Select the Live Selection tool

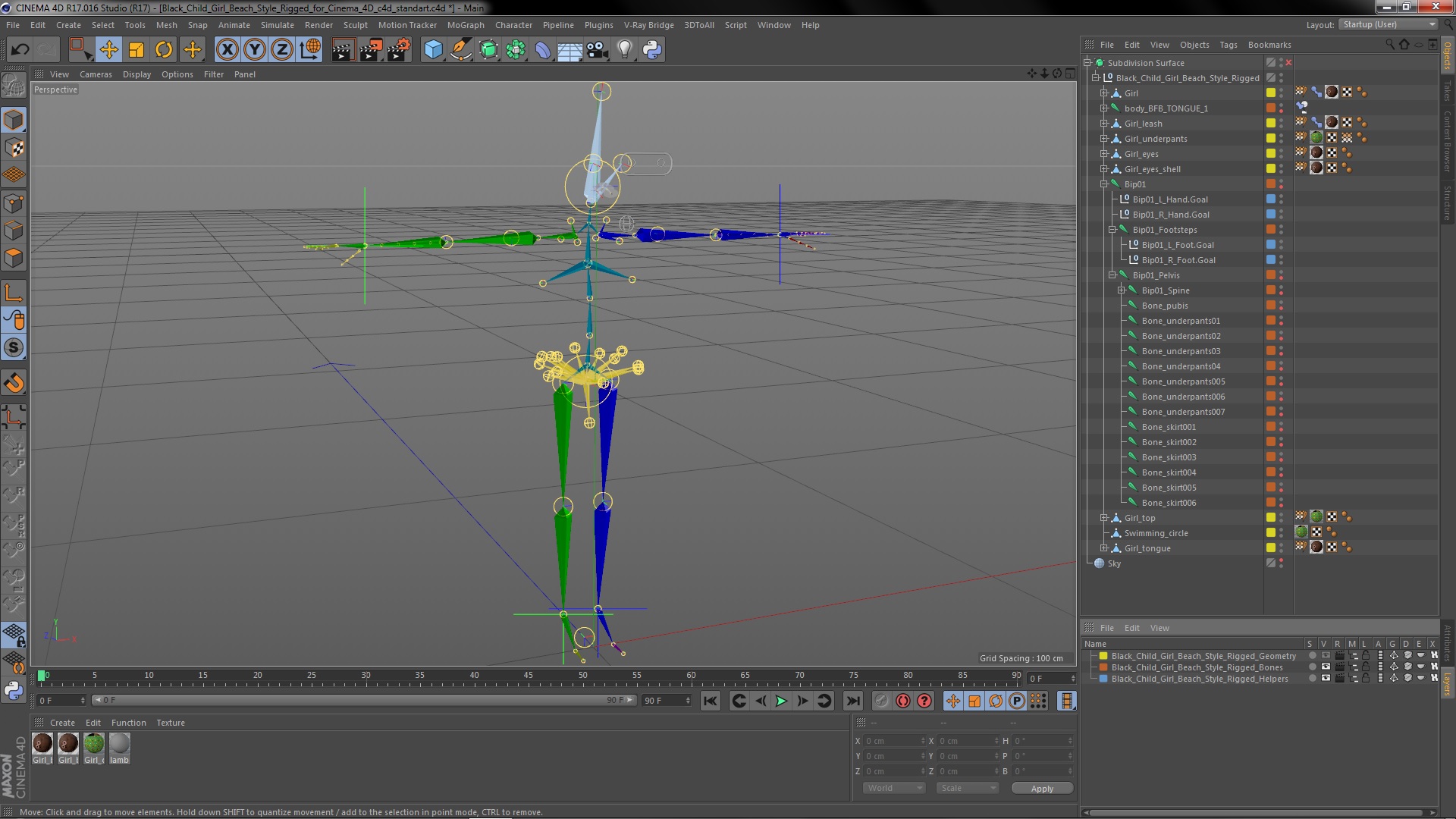pos(80,50)
